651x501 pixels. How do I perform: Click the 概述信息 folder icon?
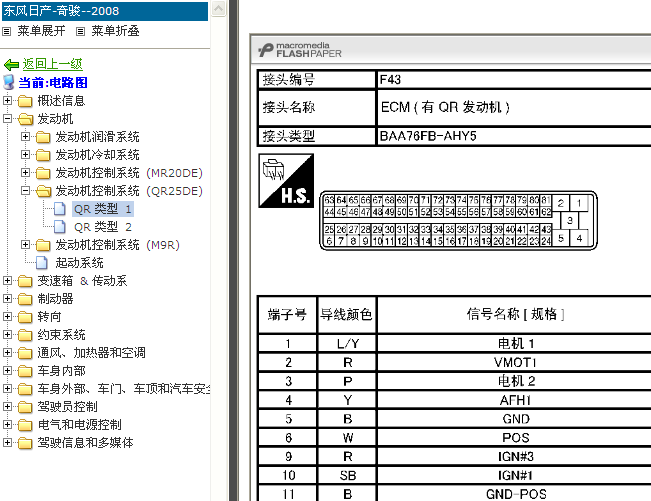pos(25,101)
